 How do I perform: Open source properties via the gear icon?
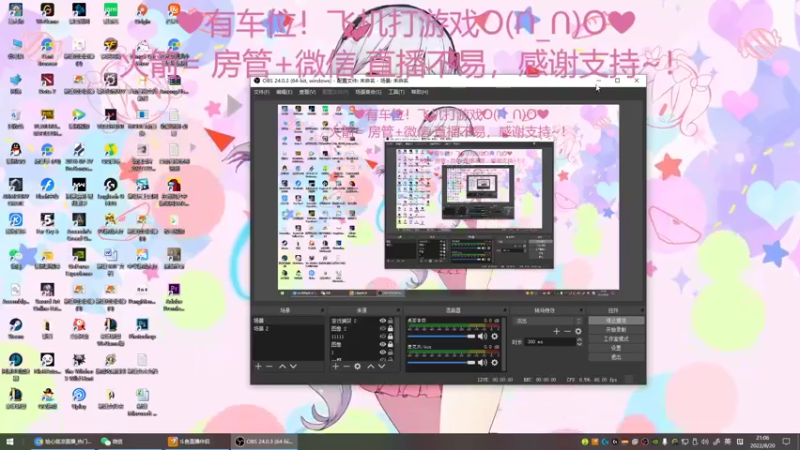tap(358, 366)
